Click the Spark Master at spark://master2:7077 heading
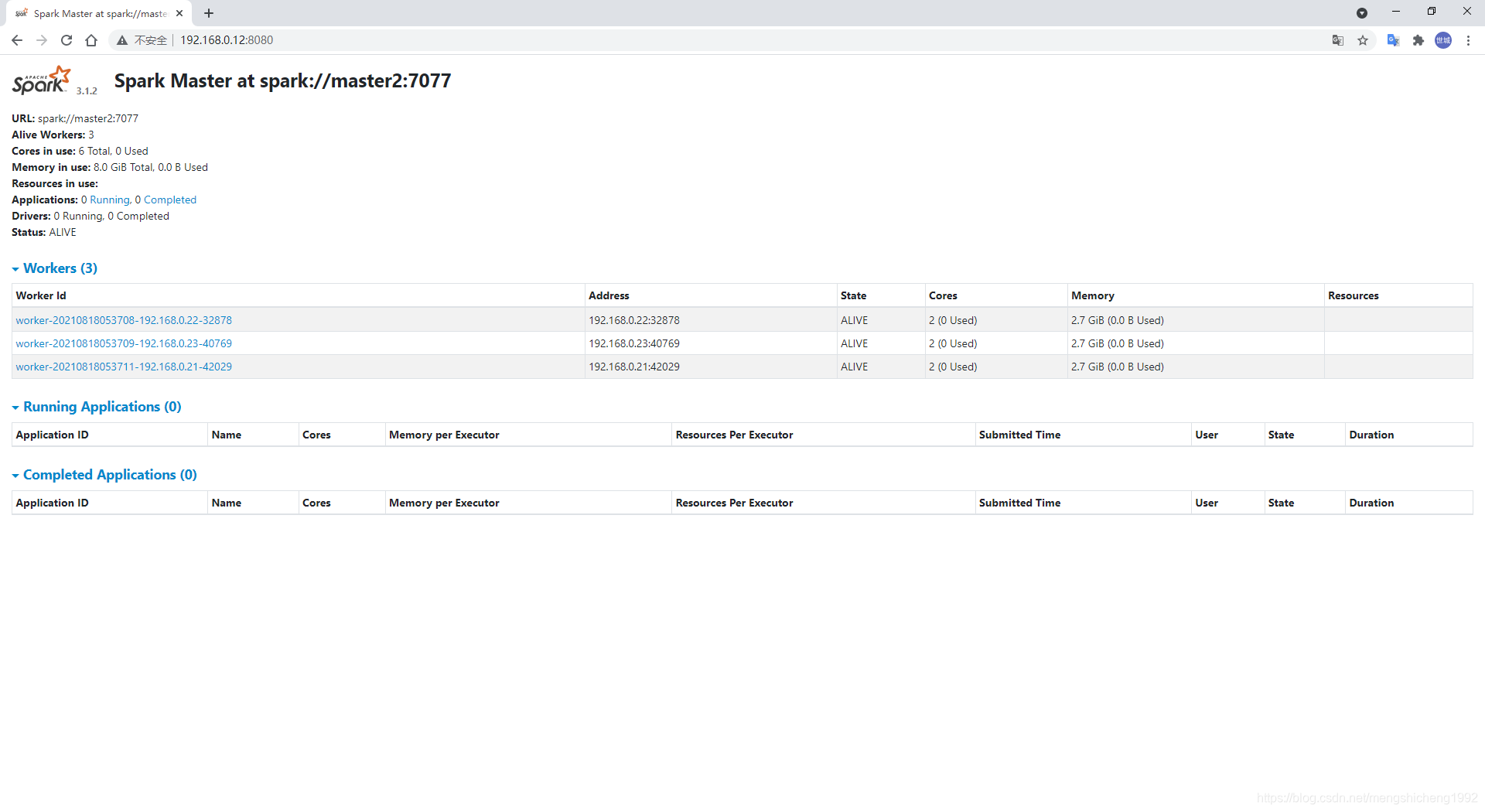The height and width of the screenshot is (812, 1485). tap(282, 80)
